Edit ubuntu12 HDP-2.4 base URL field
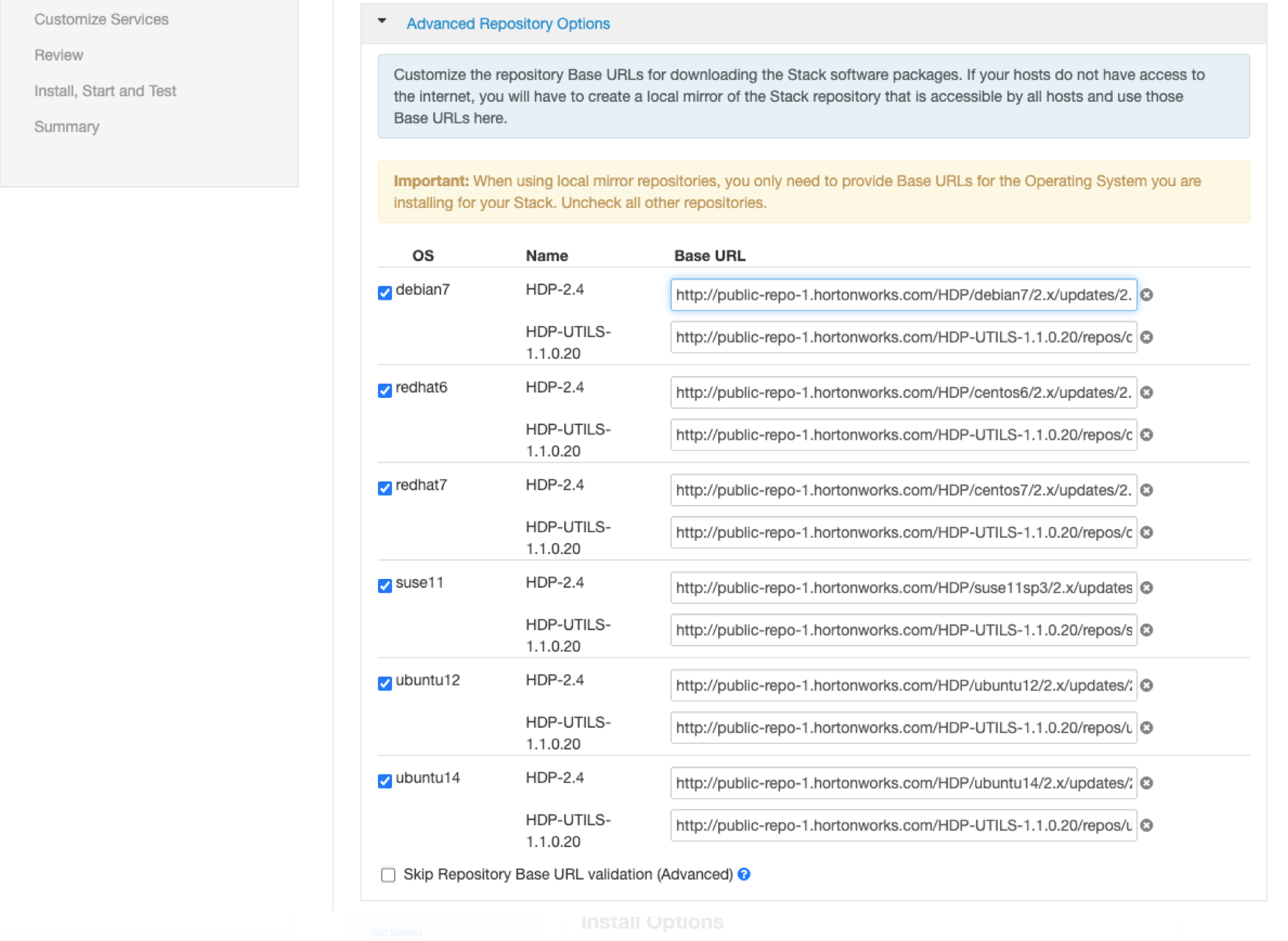This screenshot has height=941, width=1288. (x=903, y=685)
